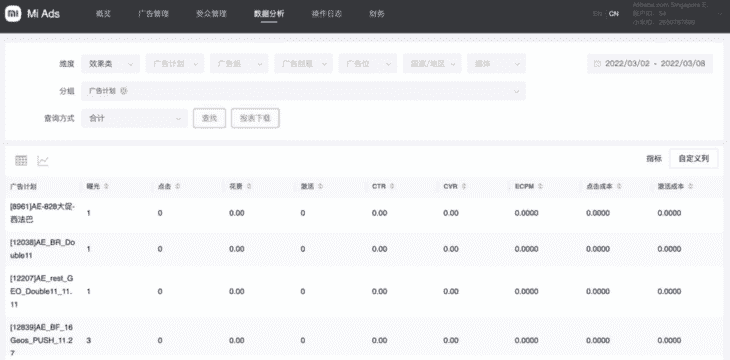Open the 2022/03/02 - 2022/03/08 date picker
Viewport: 730px width, 360px height.
click(x=650, y=64)
